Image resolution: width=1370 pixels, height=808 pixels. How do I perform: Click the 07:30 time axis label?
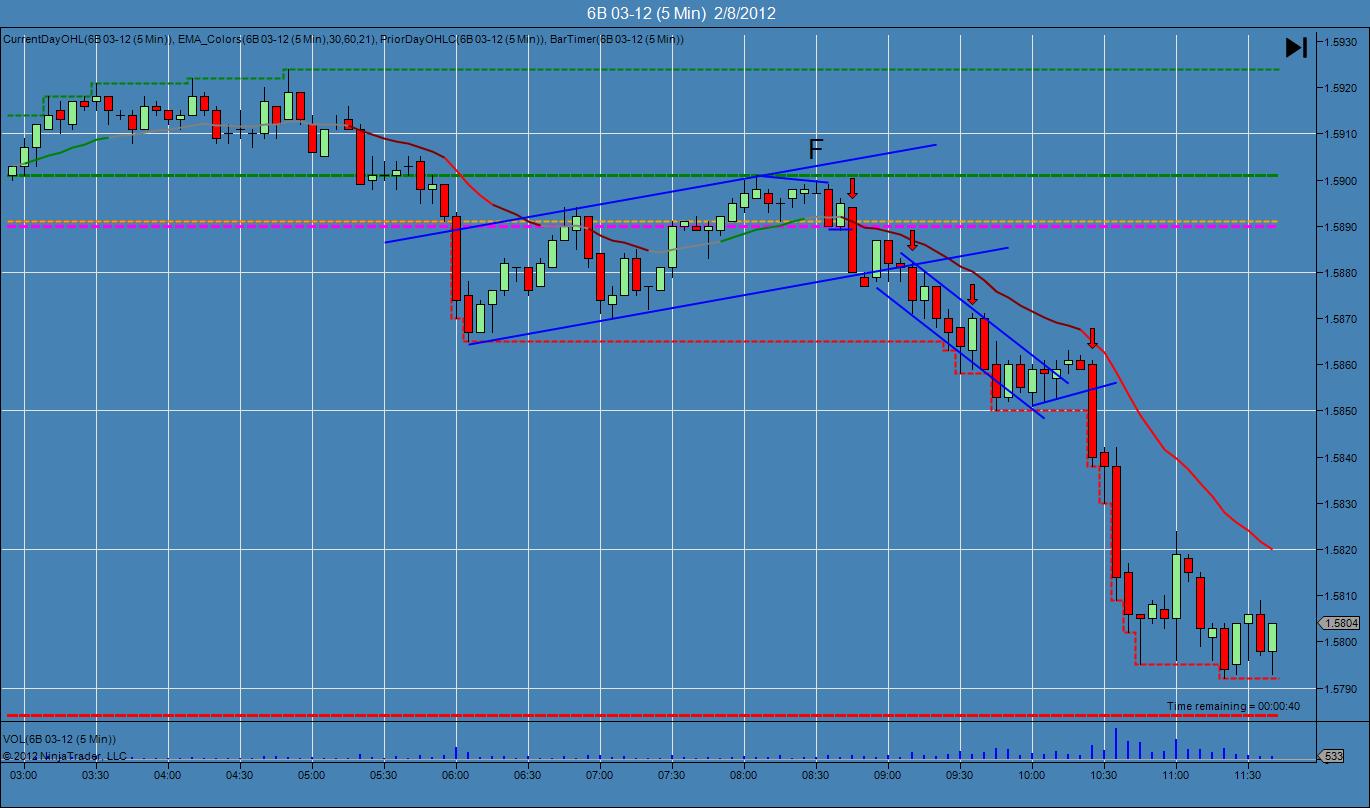point(672,775)
